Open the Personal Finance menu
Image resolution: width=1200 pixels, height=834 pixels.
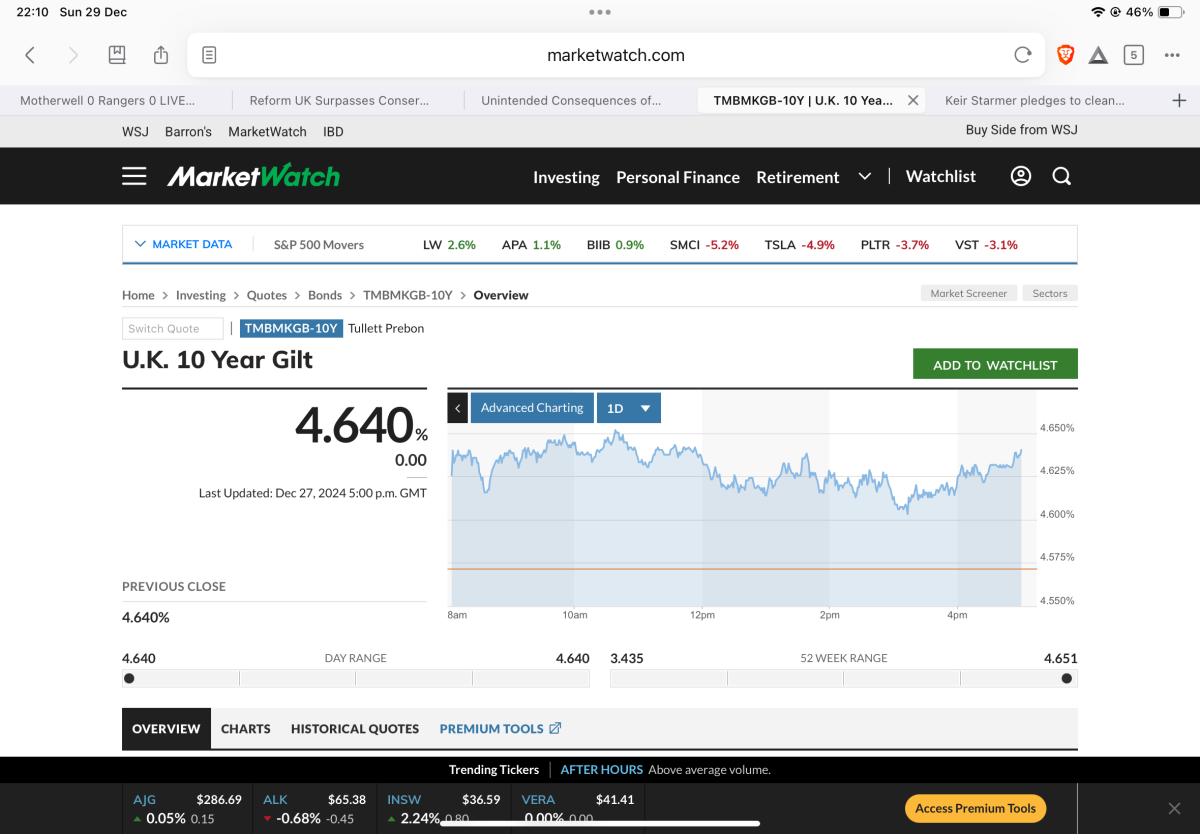coord(678,177)
